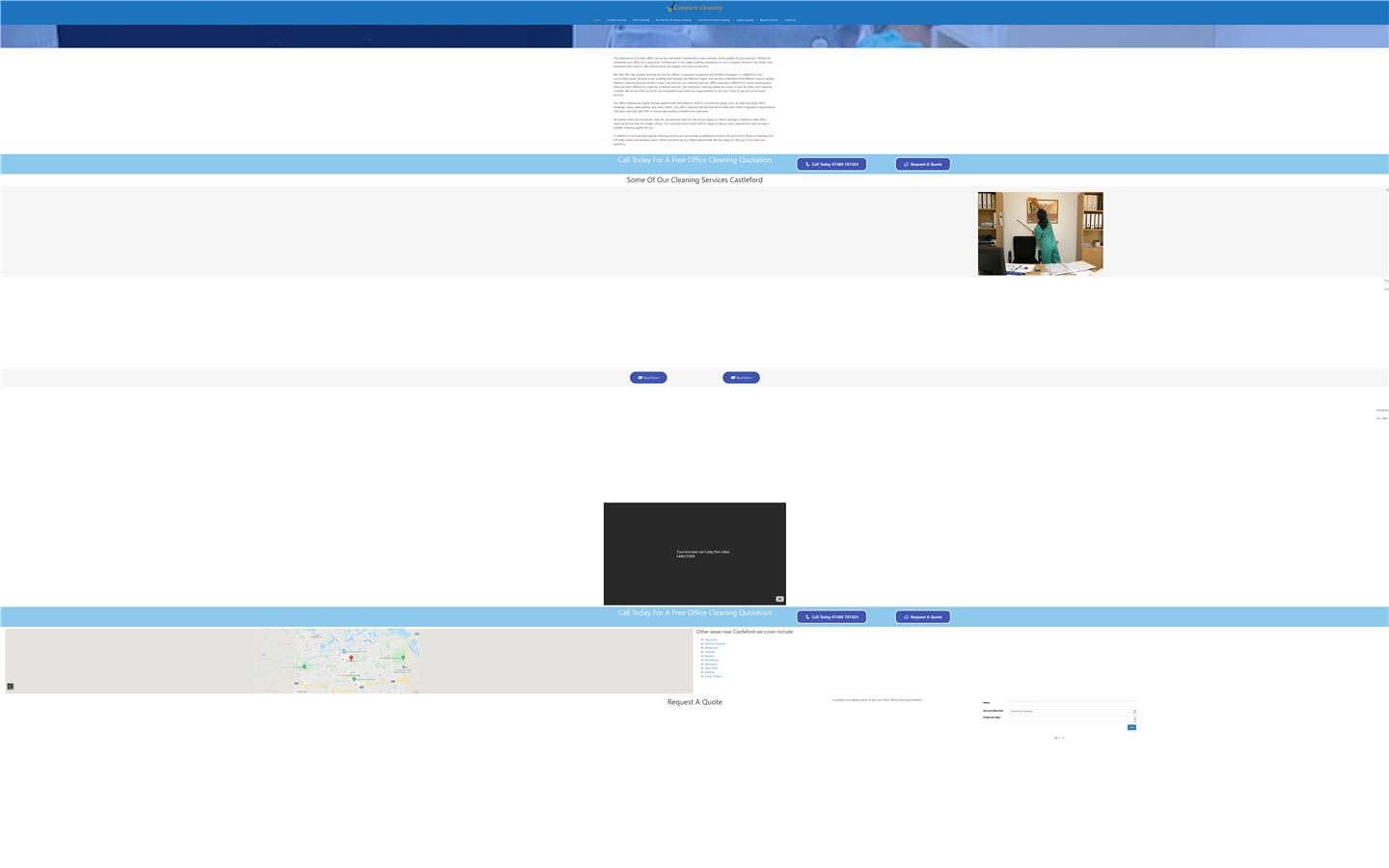Open the Home menu item
This screenshot has height=868, width=1389.
click(x=597, y=20)
